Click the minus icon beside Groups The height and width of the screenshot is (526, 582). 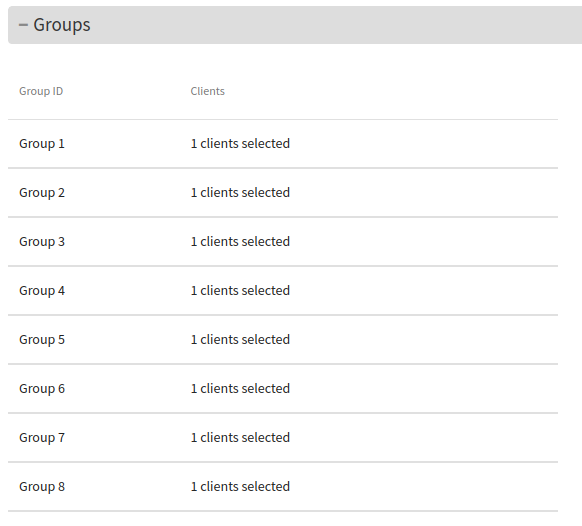coord(23,25)
